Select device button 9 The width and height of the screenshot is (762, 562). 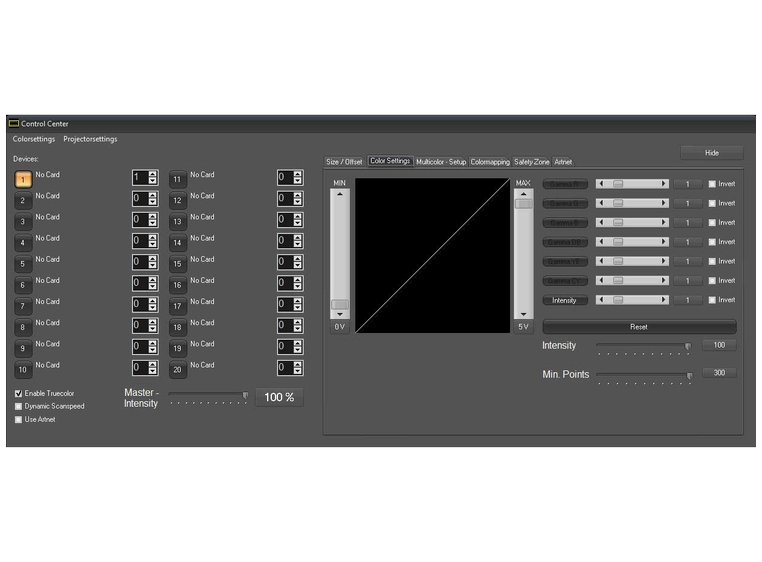pyautogui.click(x=23, y=348)
